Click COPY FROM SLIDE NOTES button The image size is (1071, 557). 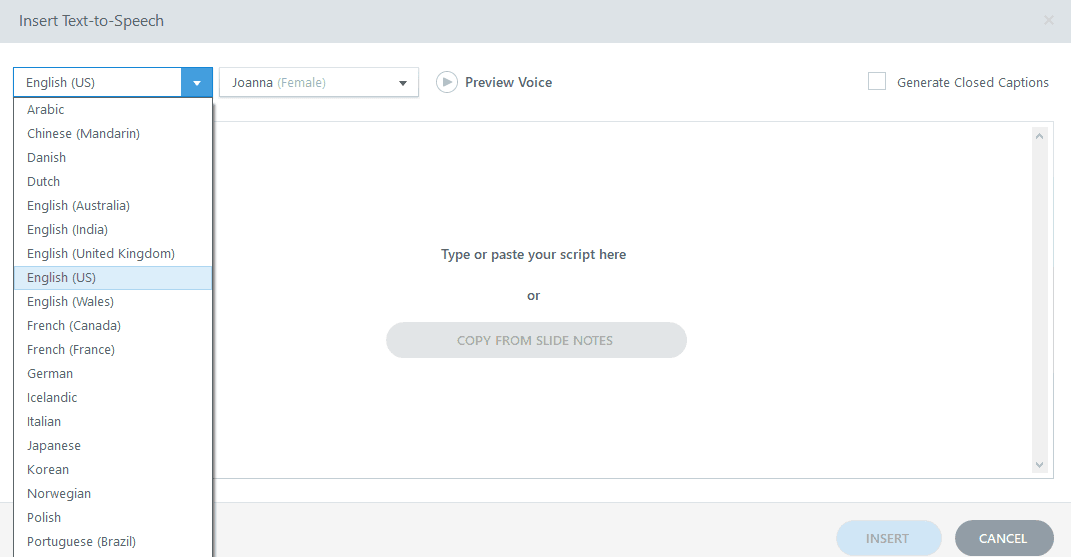pos(536,340)
